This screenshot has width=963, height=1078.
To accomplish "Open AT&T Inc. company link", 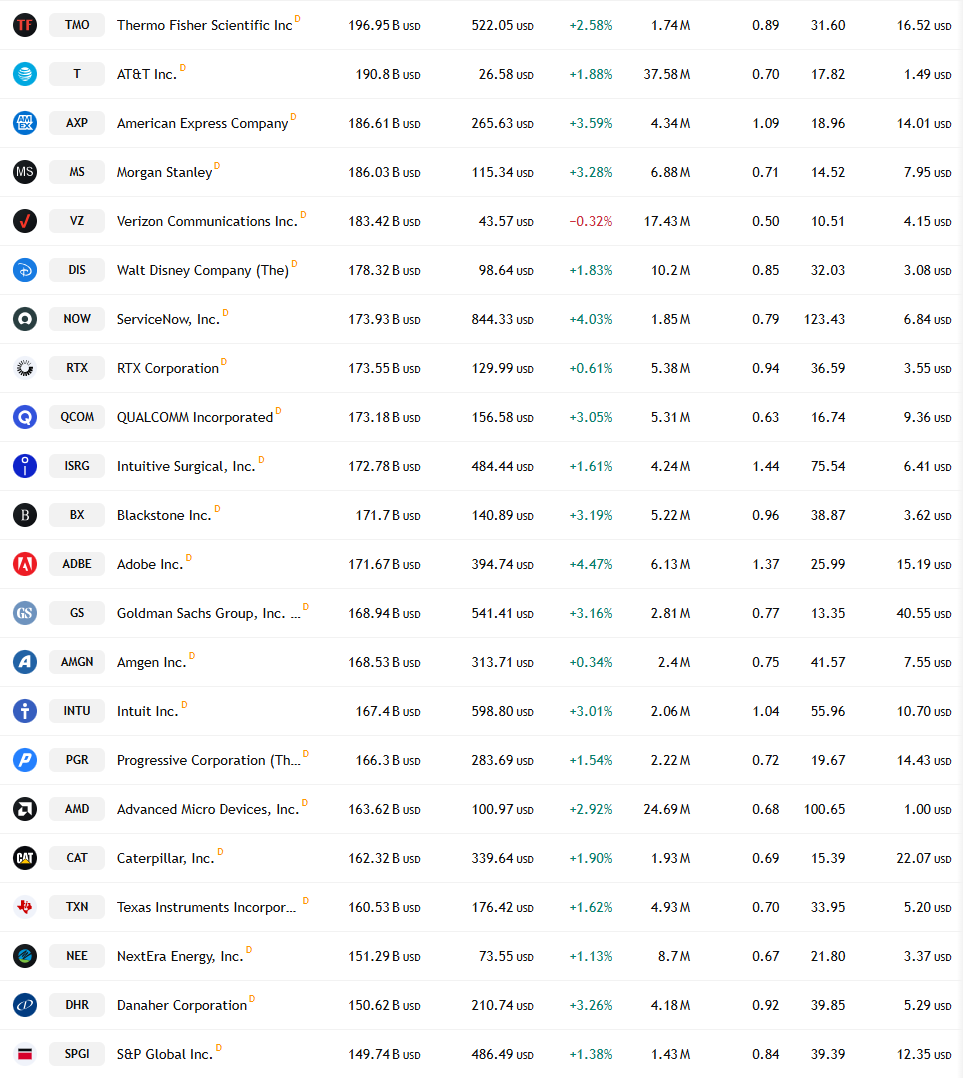I will 147,74.
